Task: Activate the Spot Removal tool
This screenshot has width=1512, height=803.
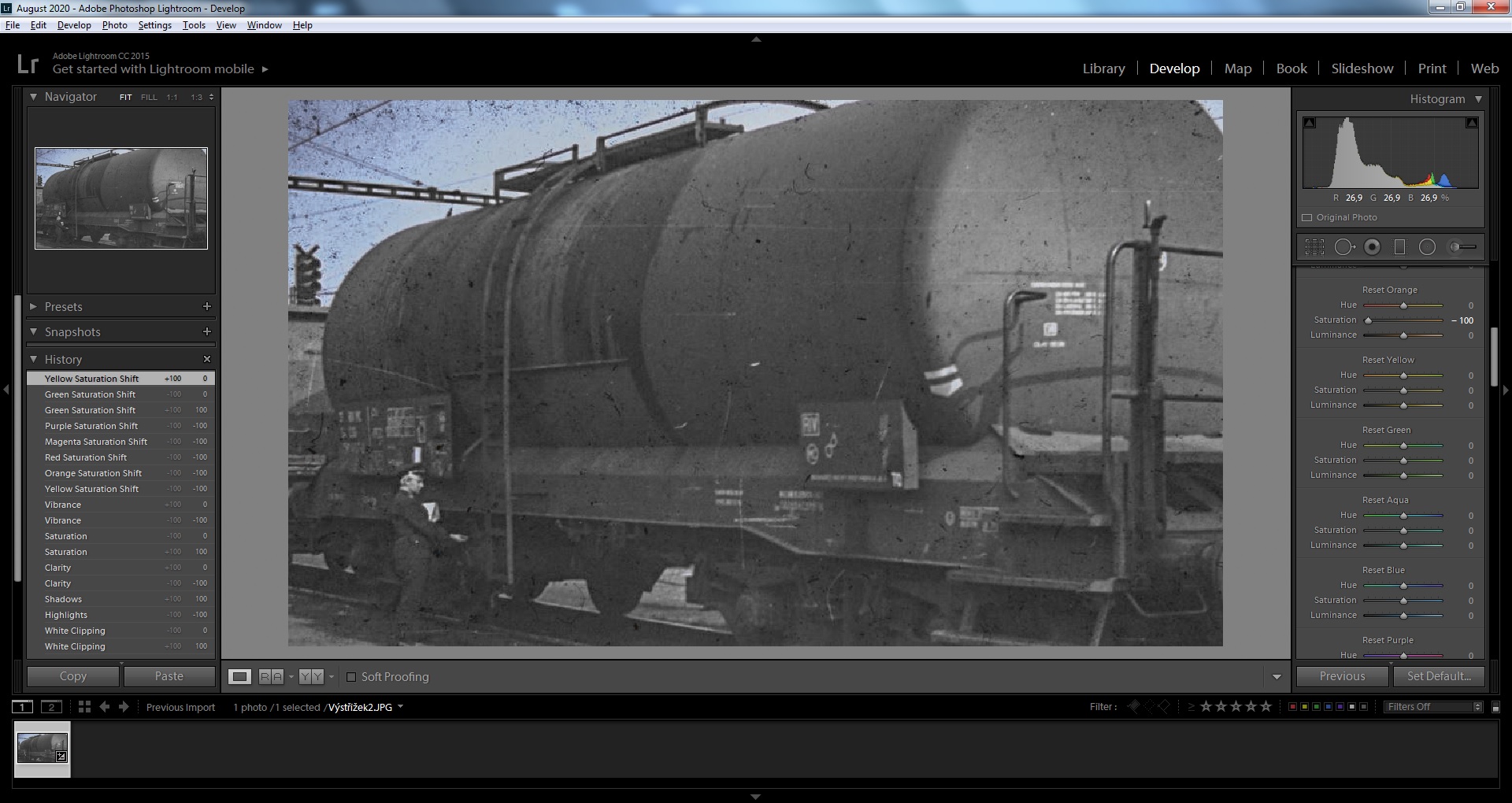Action: tap(1343, 247)
